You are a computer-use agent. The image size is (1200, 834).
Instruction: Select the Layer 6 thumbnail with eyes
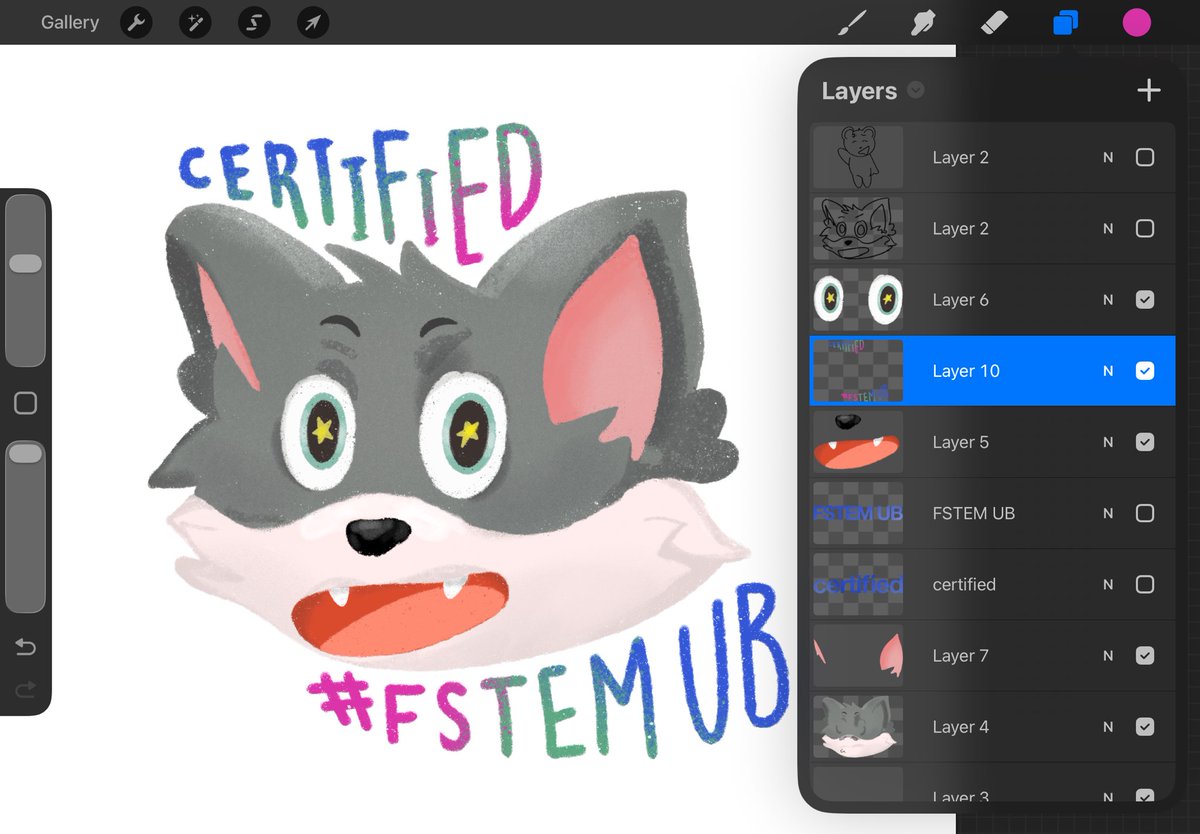(x=858, y=299)
